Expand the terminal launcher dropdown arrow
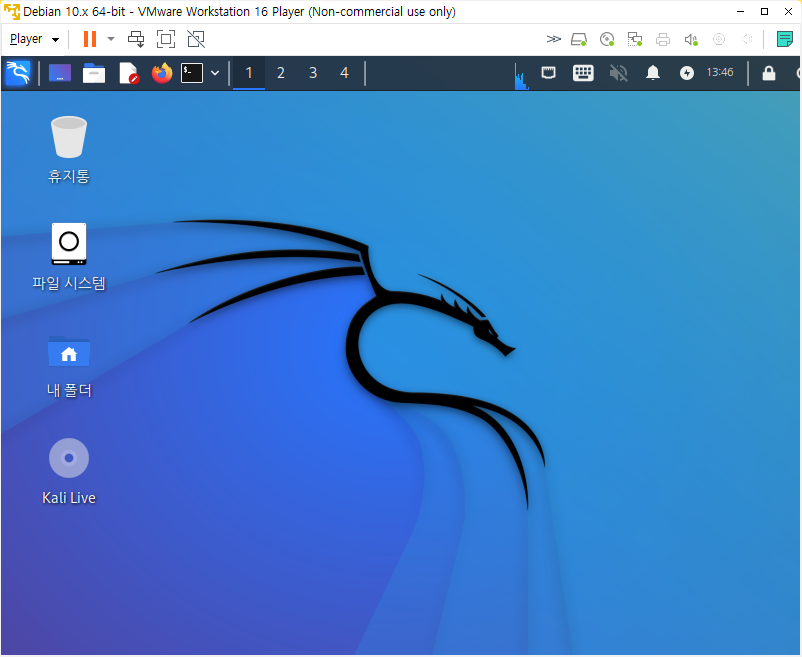This screenshot has width=802, height=657. 215,73
